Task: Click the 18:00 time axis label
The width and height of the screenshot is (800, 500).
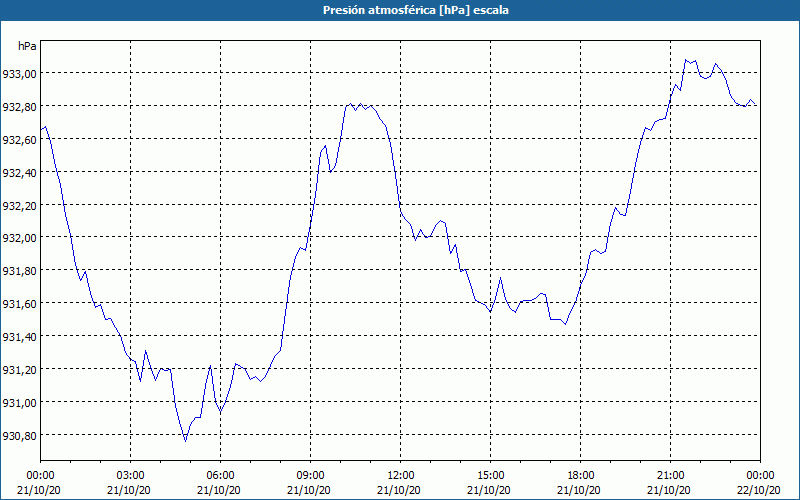Action: [581, 476]
